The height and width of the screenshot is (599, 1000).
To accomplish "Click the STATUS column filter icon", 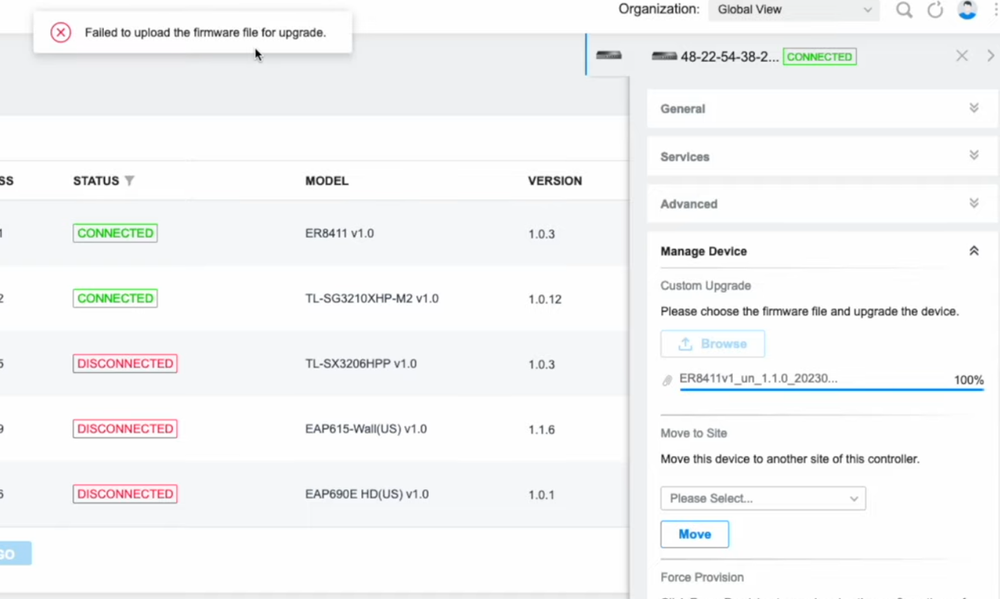I will (129, 181).
